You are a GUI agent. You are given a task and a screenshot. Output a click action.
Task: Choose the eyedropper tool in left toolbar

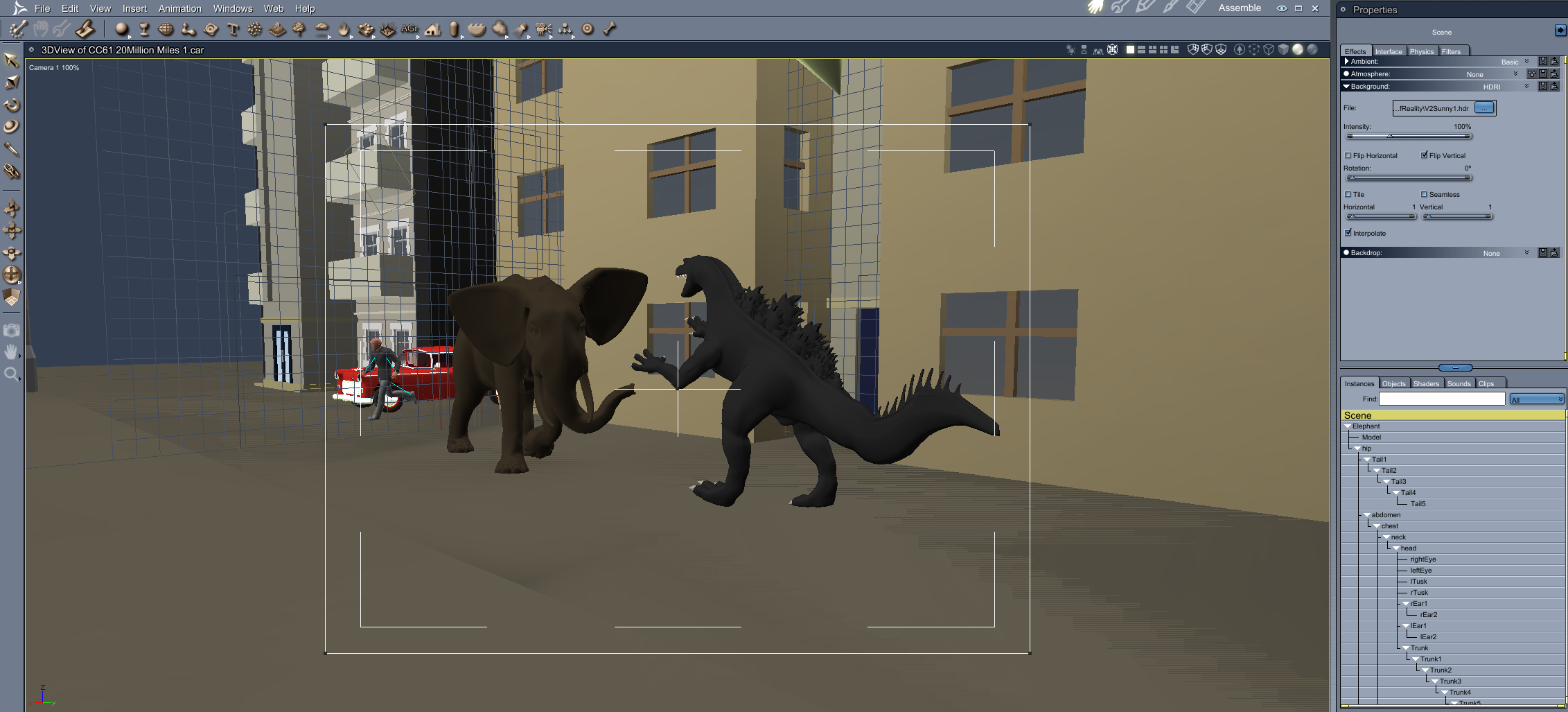point(11,149)
